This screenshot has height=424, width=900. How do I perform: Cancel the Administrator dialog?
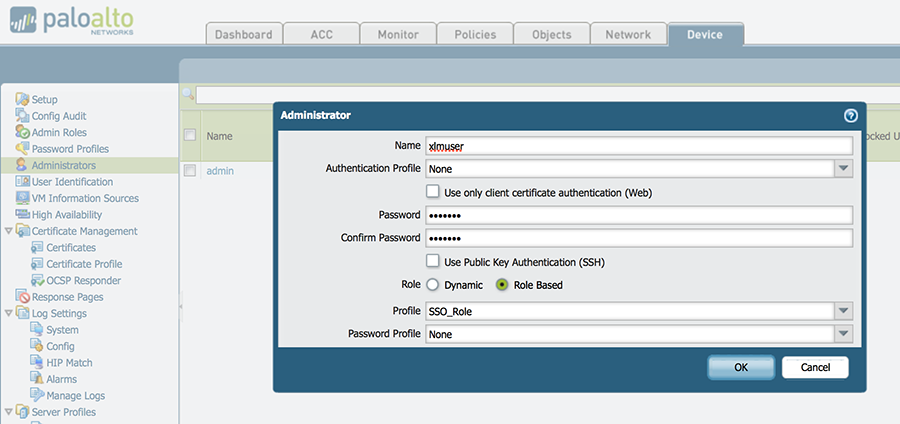[814, 367]
